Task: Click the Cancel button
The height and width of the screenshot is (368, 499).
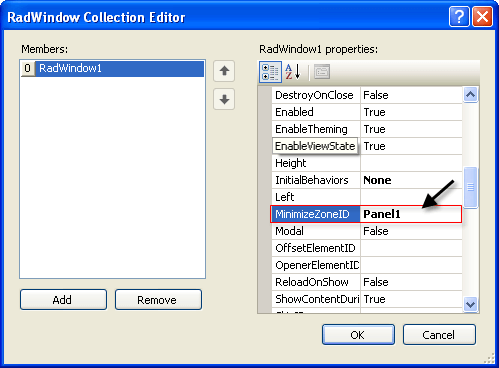Action: [439, 334]
